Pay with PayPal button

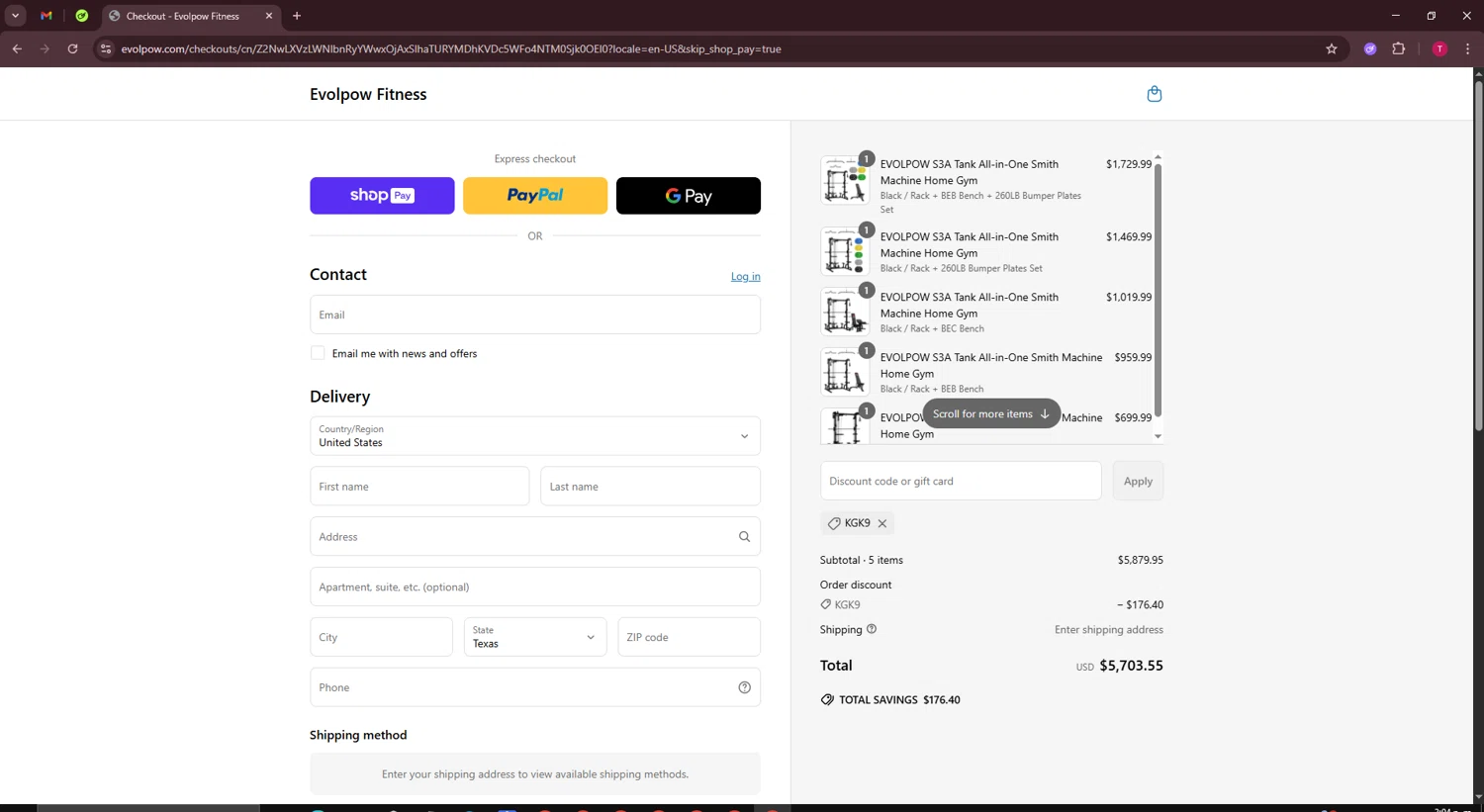click(x=535, y=196)
